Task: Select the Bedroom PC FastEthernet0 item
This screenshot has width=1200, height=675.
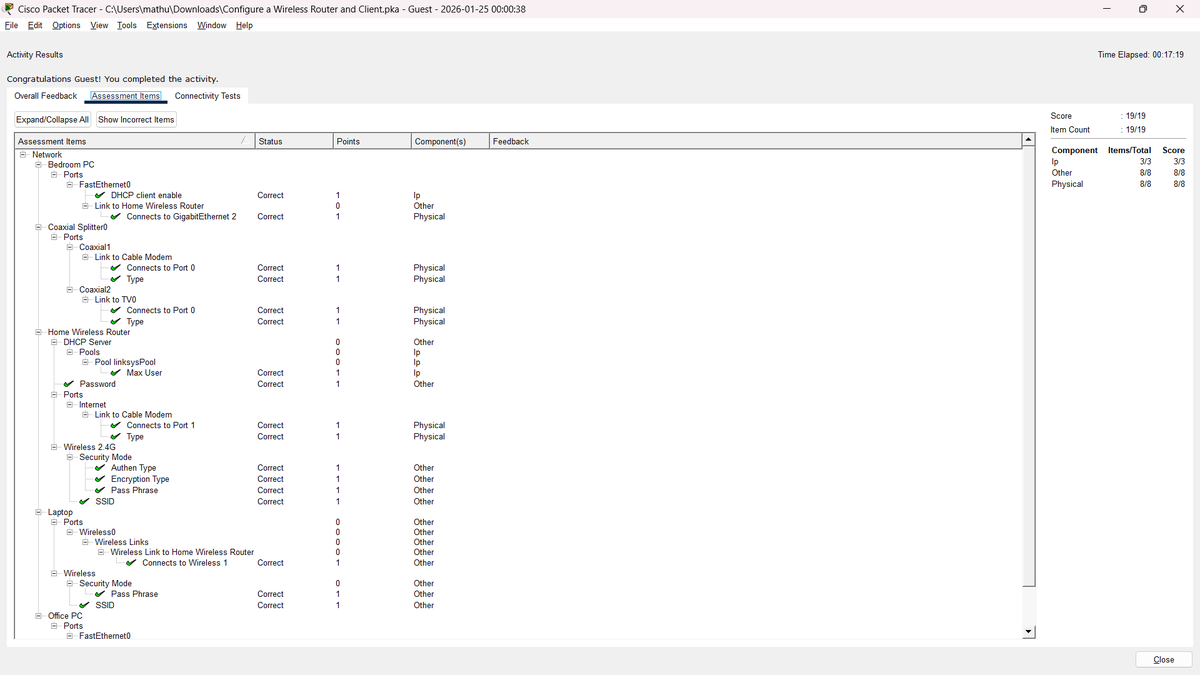Action: click(105, 185)
